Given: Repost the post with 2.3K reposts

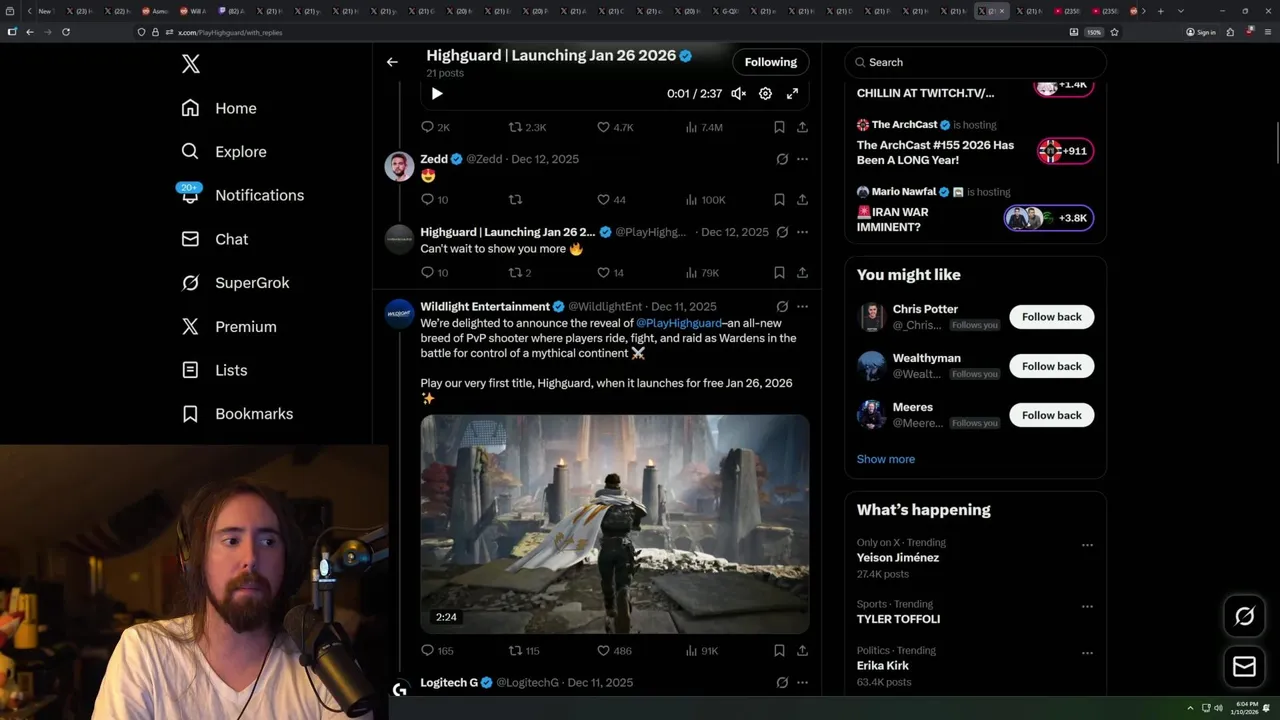Looking at the screenshot, I should [527, 127].
